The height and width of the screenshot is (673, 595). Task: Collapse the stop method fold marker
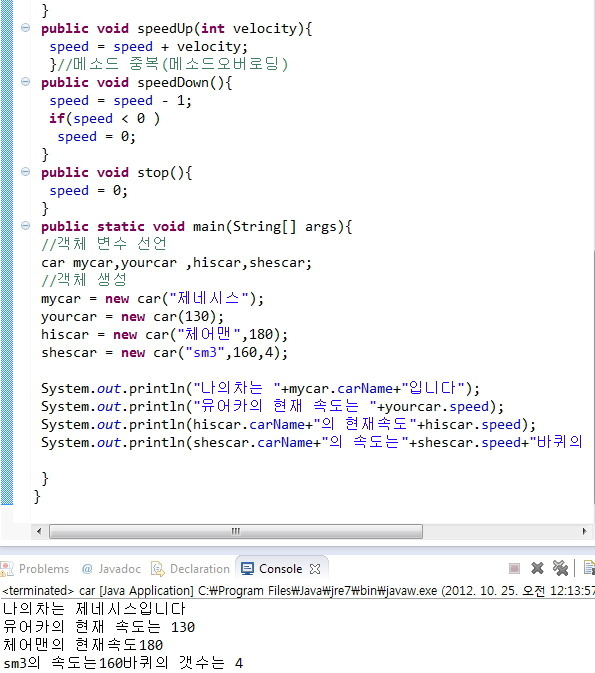(25, 172)
